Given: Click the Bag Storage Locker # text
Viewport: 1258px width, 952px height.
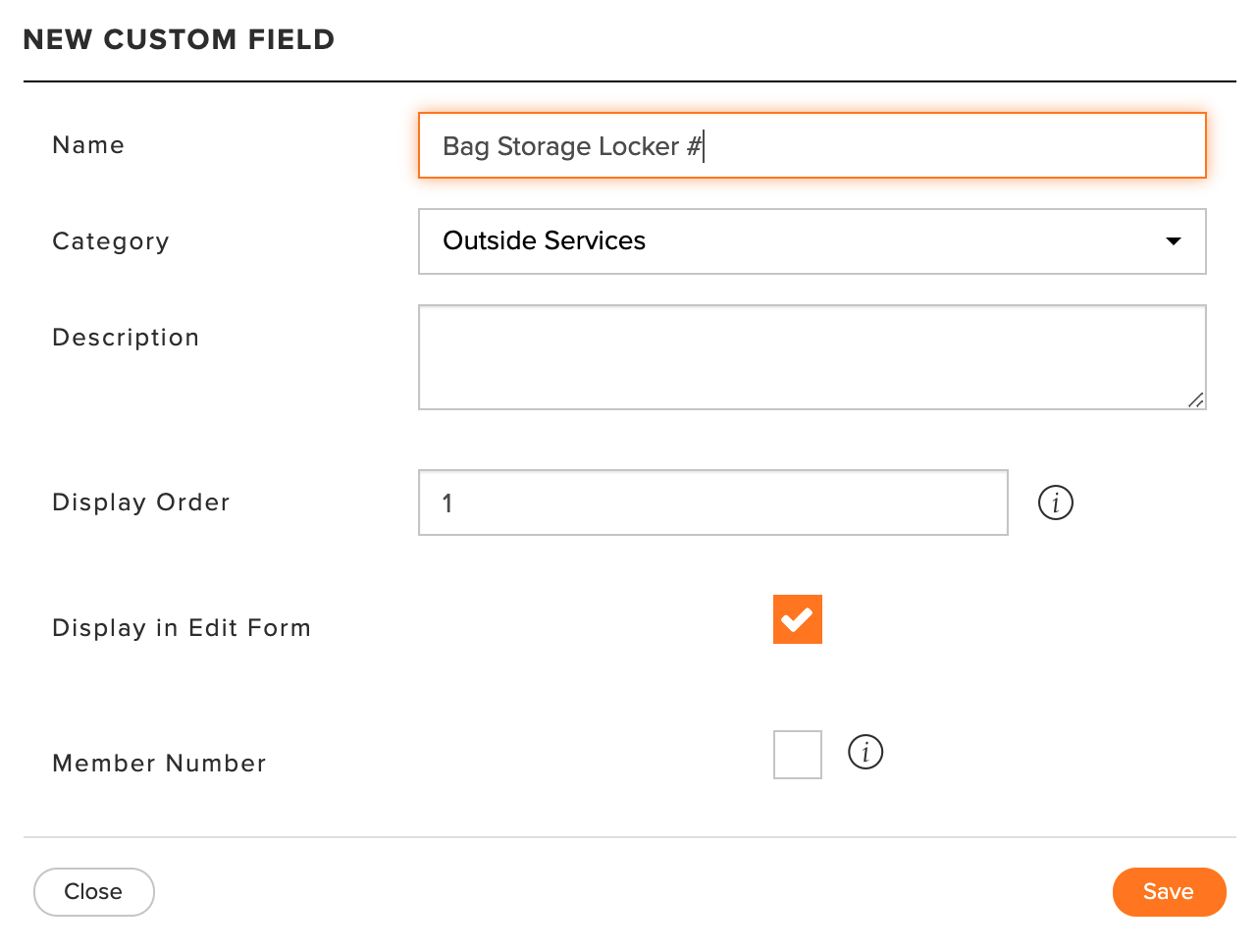Looking at the screenshot, I should 573,146.
